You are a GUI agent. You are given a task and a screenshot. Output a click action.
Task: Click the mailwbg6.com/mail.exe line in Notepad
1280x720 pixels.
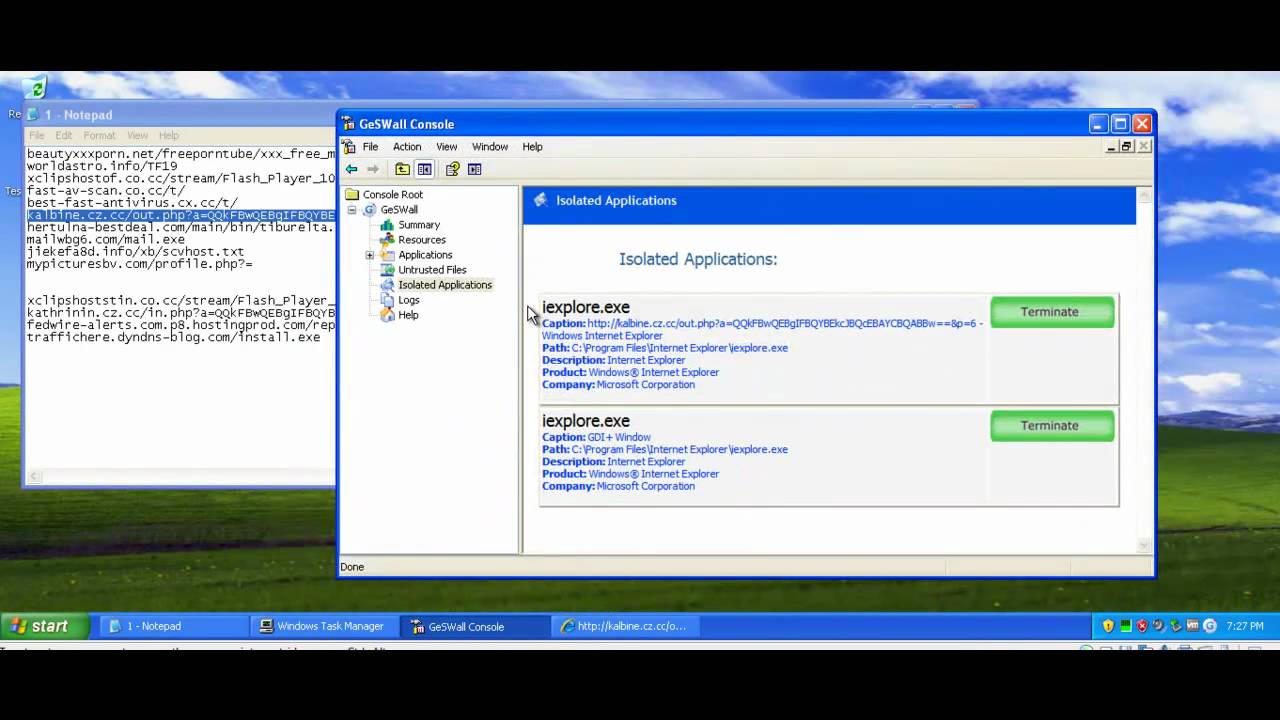coord(106,240)
